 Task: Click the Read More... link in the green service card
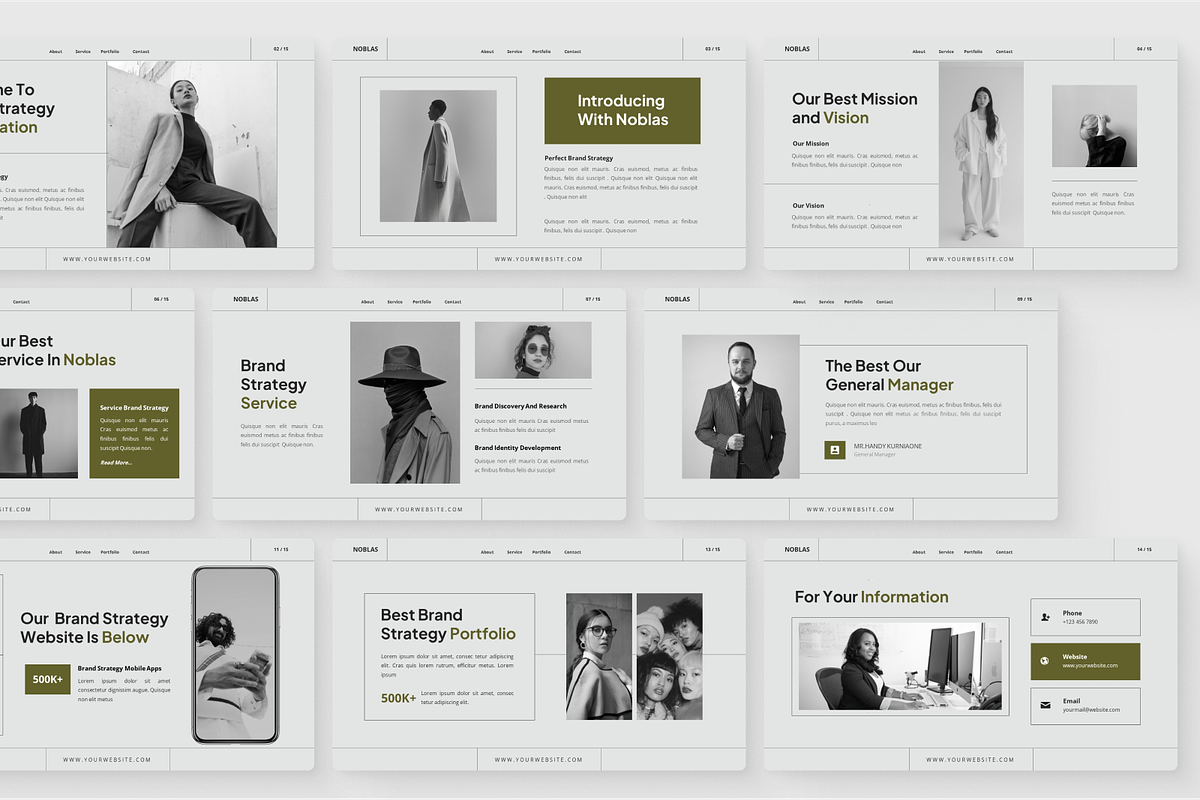tap(116, 462)
